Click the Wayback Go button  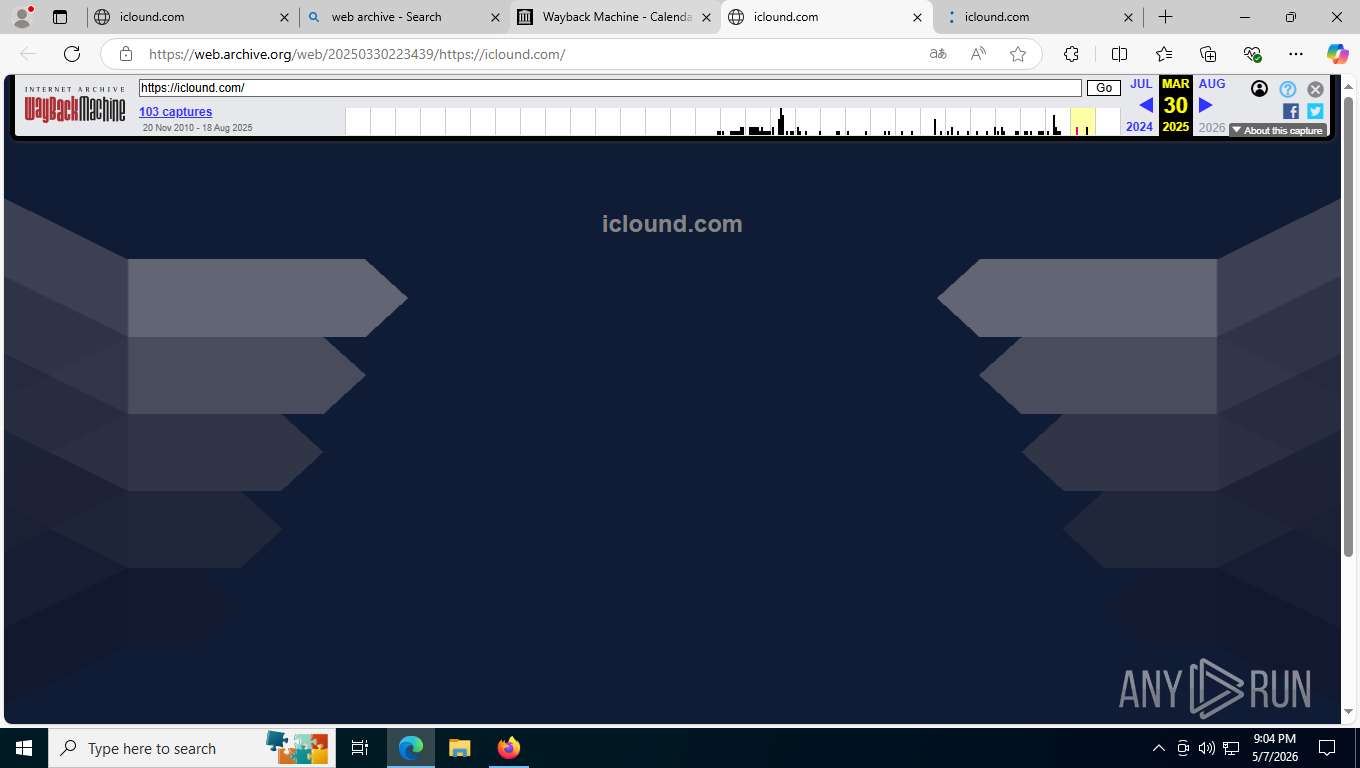click(1104, 88)
